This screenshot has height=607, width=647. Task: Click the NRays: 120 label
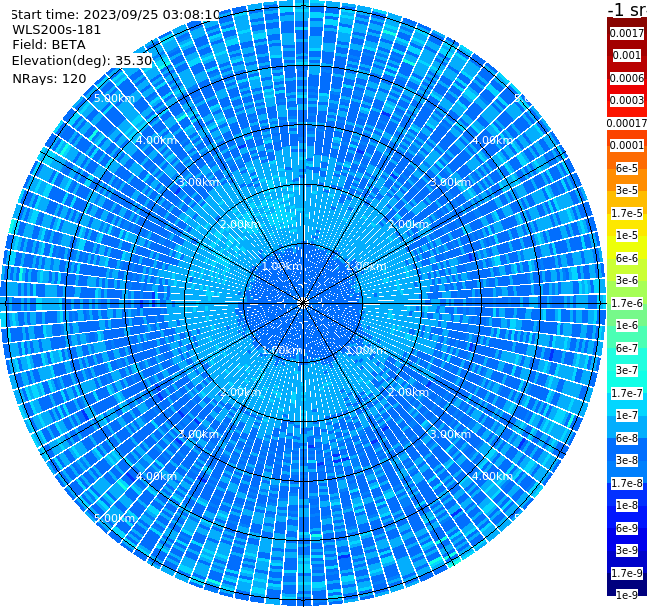pos(50,78)
